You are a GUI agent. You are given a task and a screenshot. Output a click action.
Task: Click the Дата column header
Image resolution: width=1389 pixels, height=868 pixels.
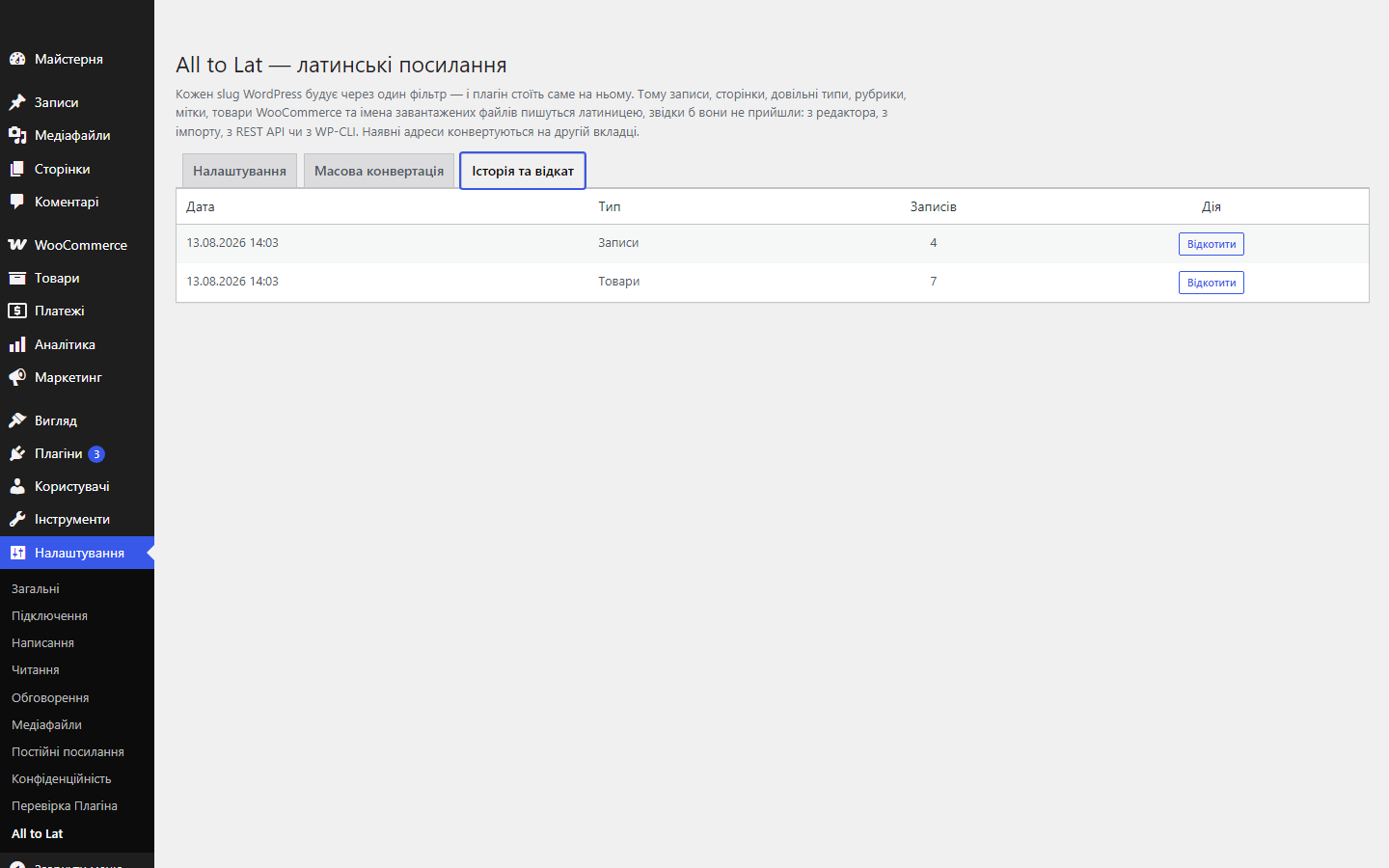[201, 206]
